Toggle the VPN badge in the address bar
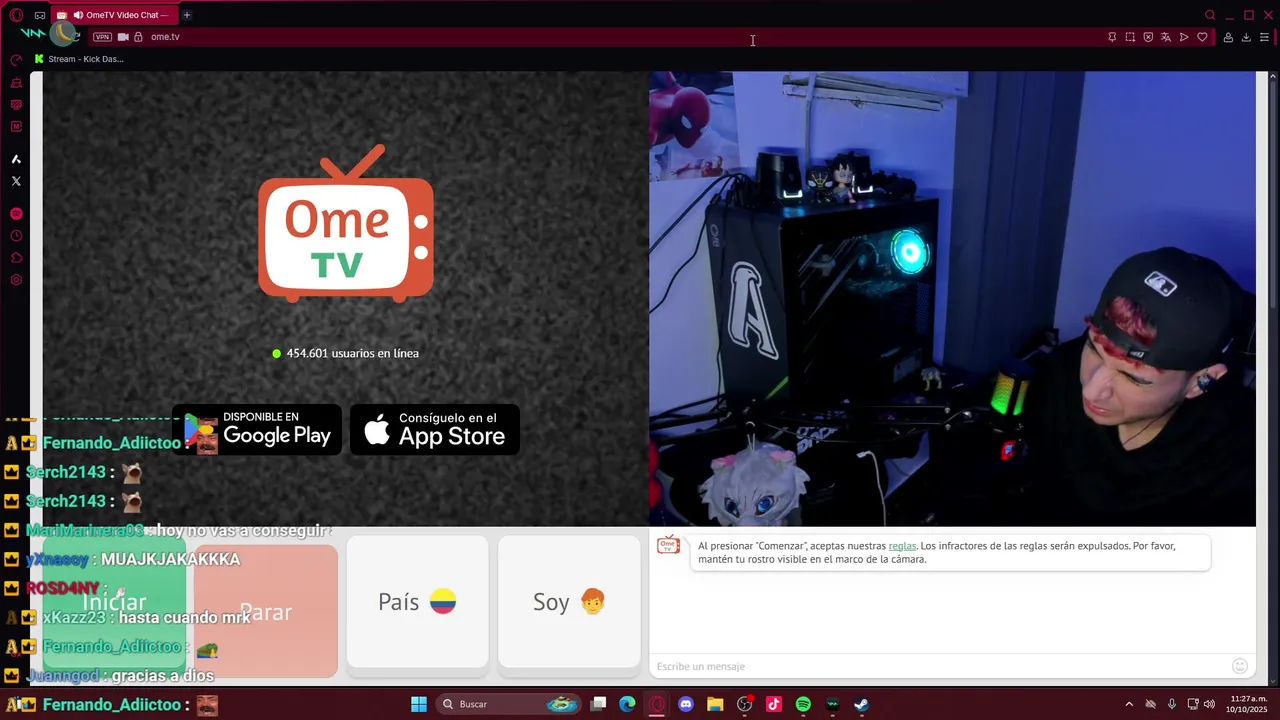 click(x=102, y=37)
